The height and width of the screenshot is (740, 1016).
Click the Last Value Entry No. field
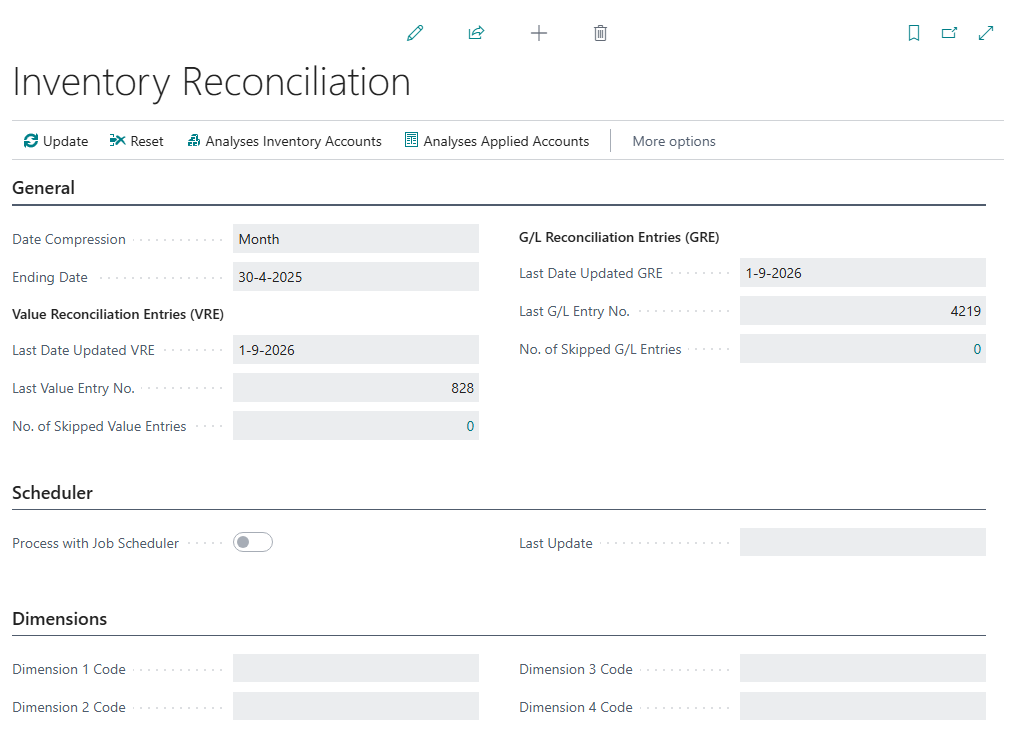point(356,387)
